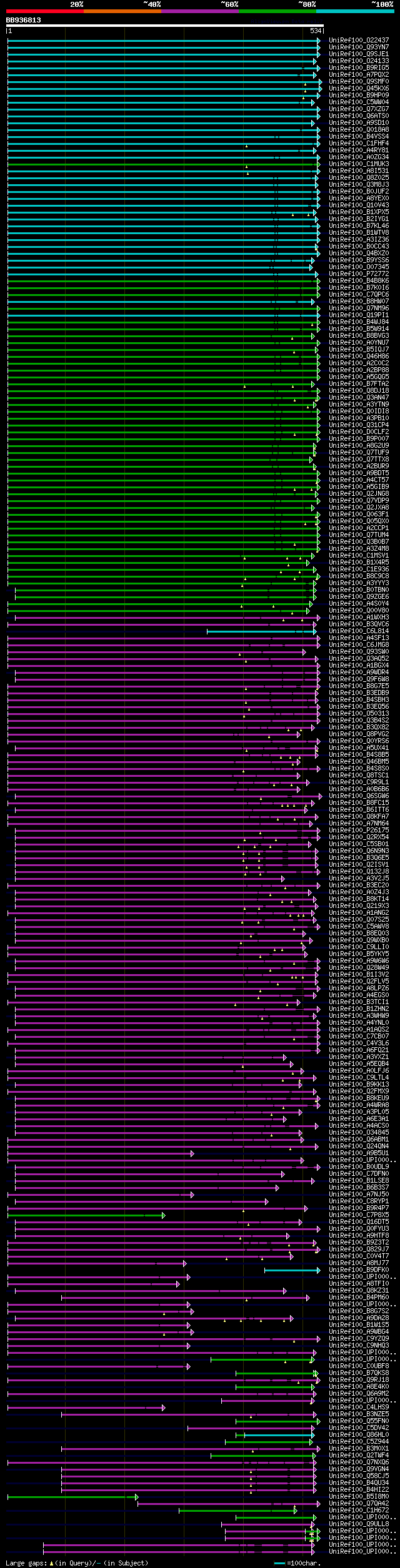This screenshot has height=1568, width=400.
Task: Click label UniRef100_A9BDT5
Action: point(359,473)
